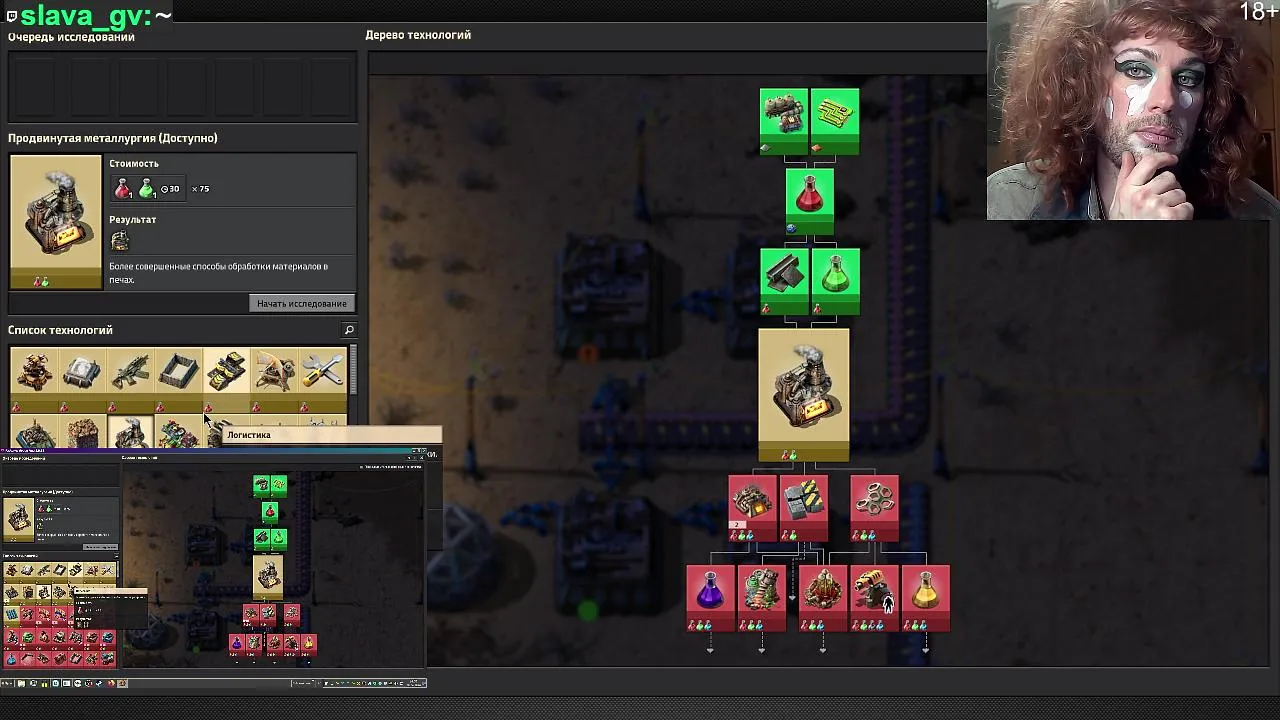Pick the technology icon left of repair tools

pyautogui.click(x=274, y=380)
